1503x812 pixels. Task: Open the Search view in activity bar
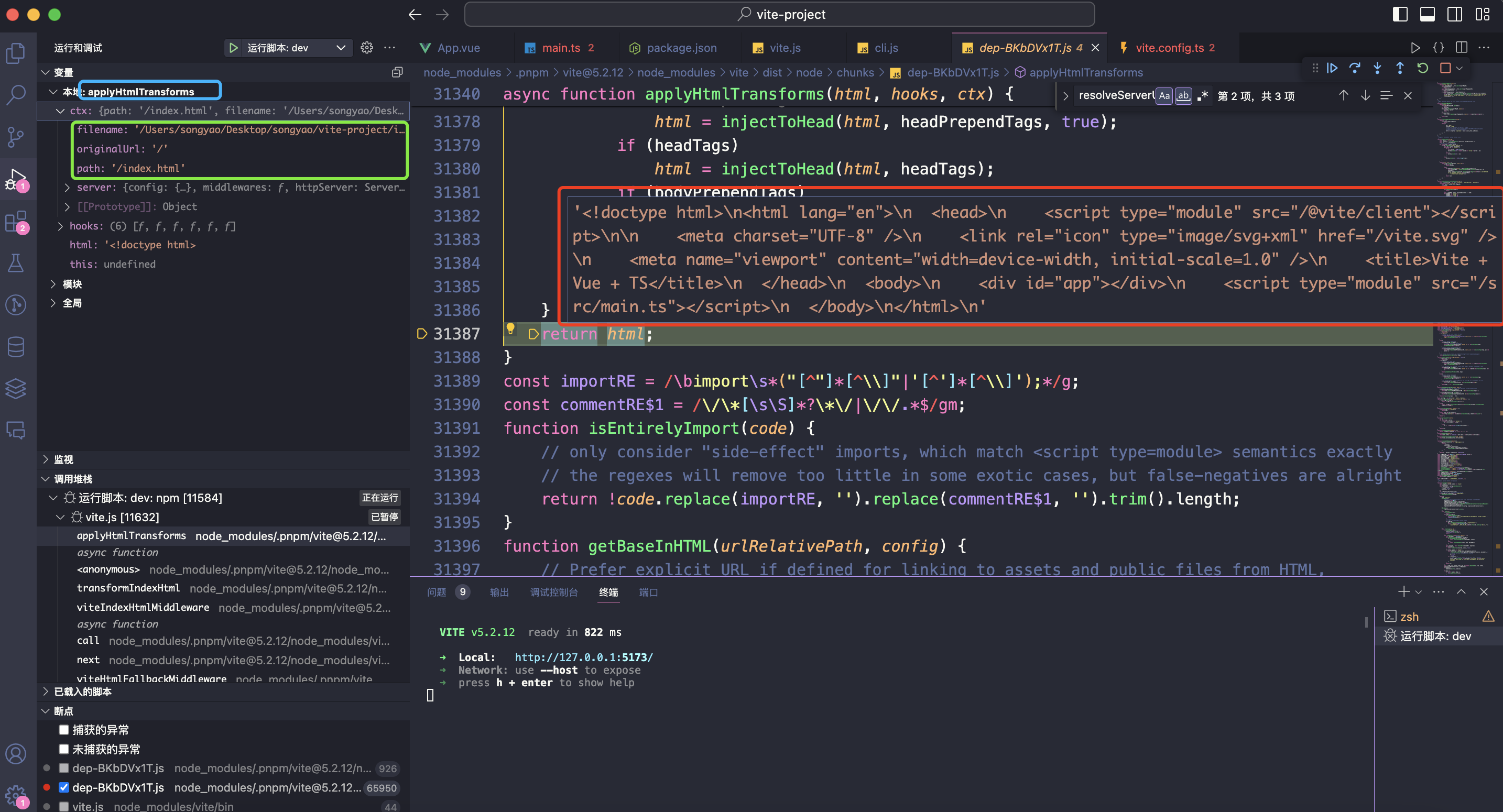[x=16, y=94]
